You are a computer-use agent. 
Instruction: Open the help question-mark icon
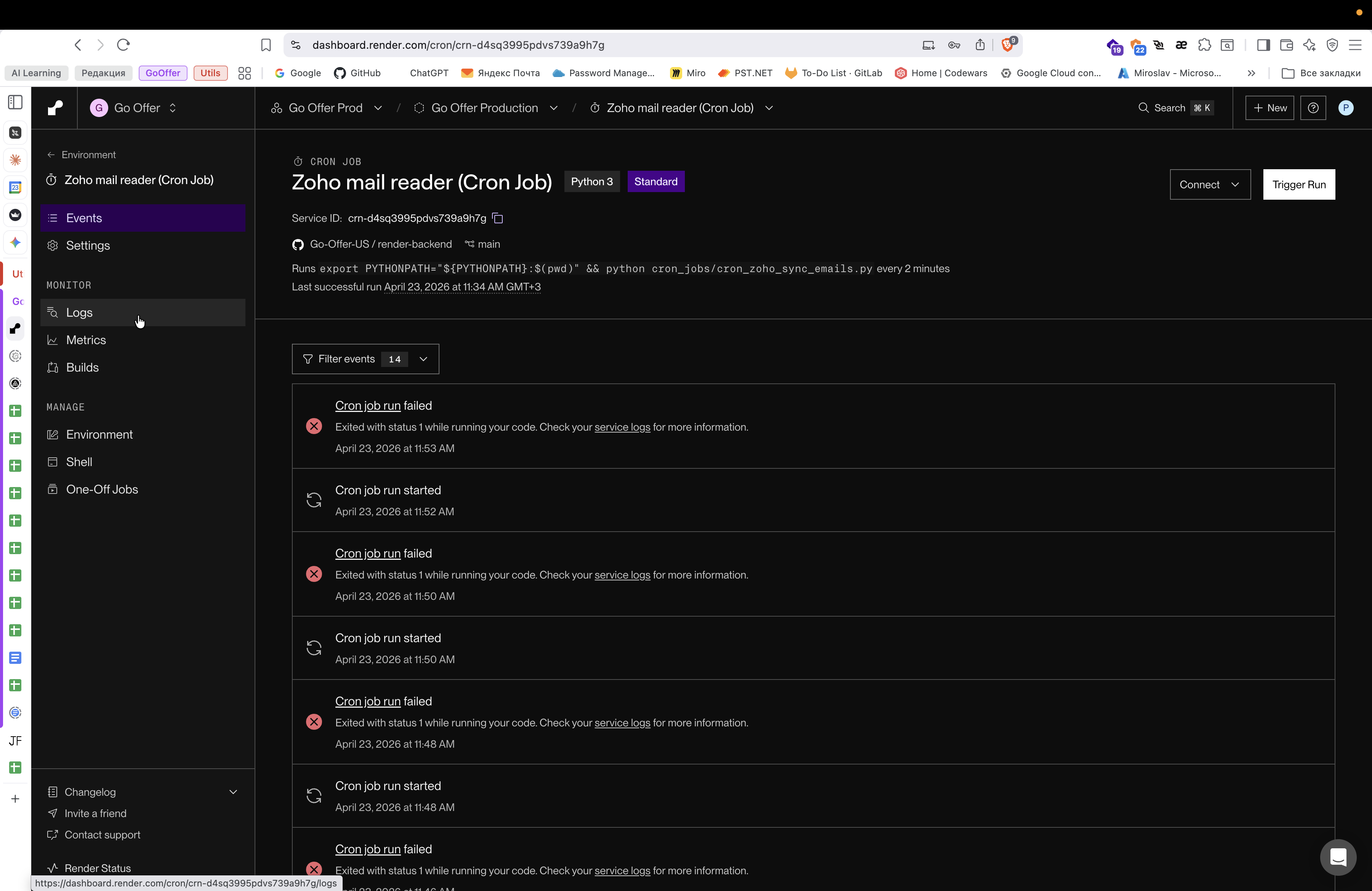click(x=1313, y=108)
